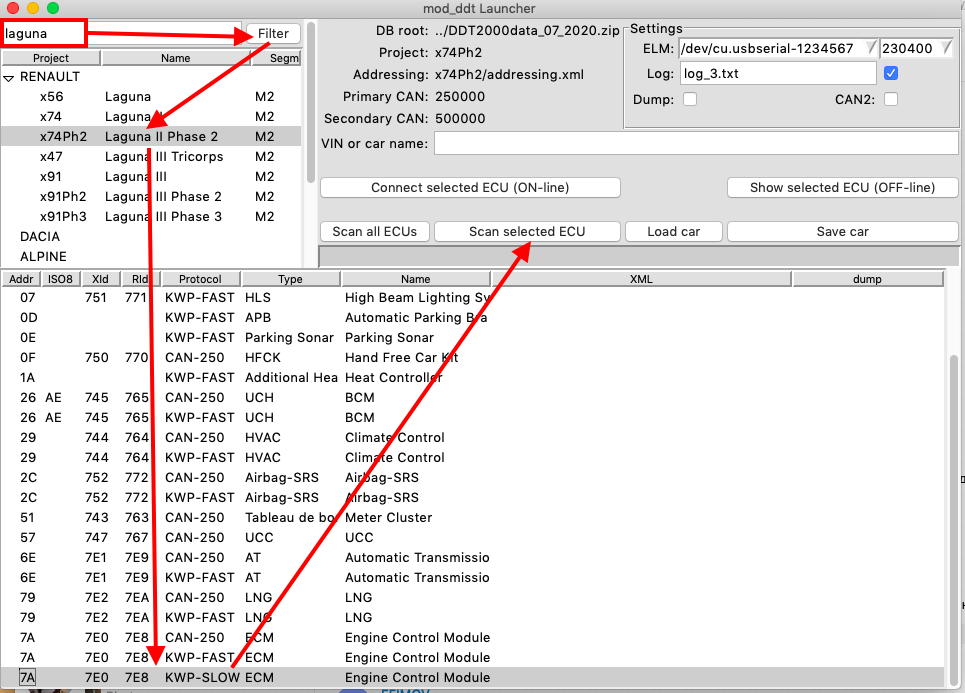Image resolution: width=965 pixels, height=693 pixels.
Task: Select the x91Ph3 Laguna III Phase 3 project
Action: point(151,217)
